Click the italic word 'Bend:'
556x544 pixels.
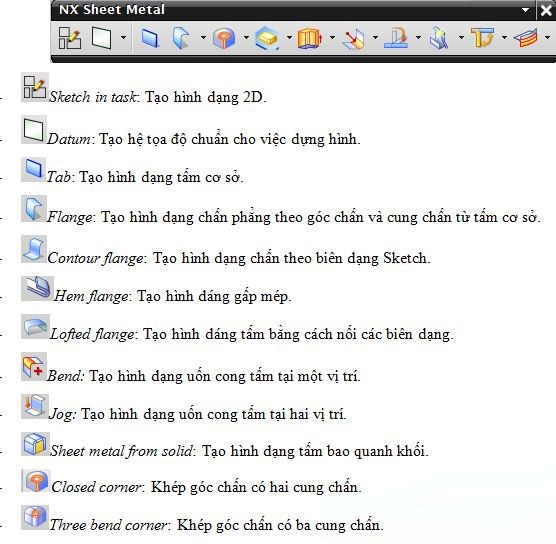65,376
